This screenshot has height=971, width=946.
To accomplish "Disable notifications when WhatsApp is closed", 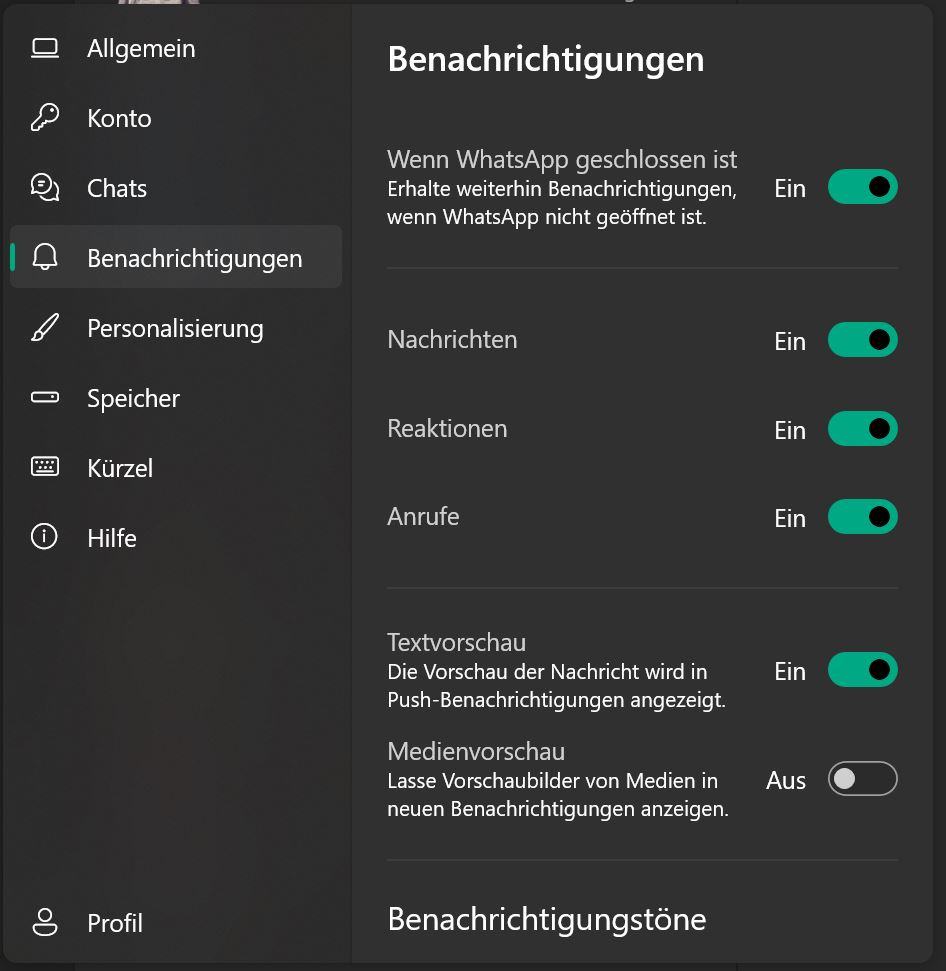I will click(x=862, y=187).
